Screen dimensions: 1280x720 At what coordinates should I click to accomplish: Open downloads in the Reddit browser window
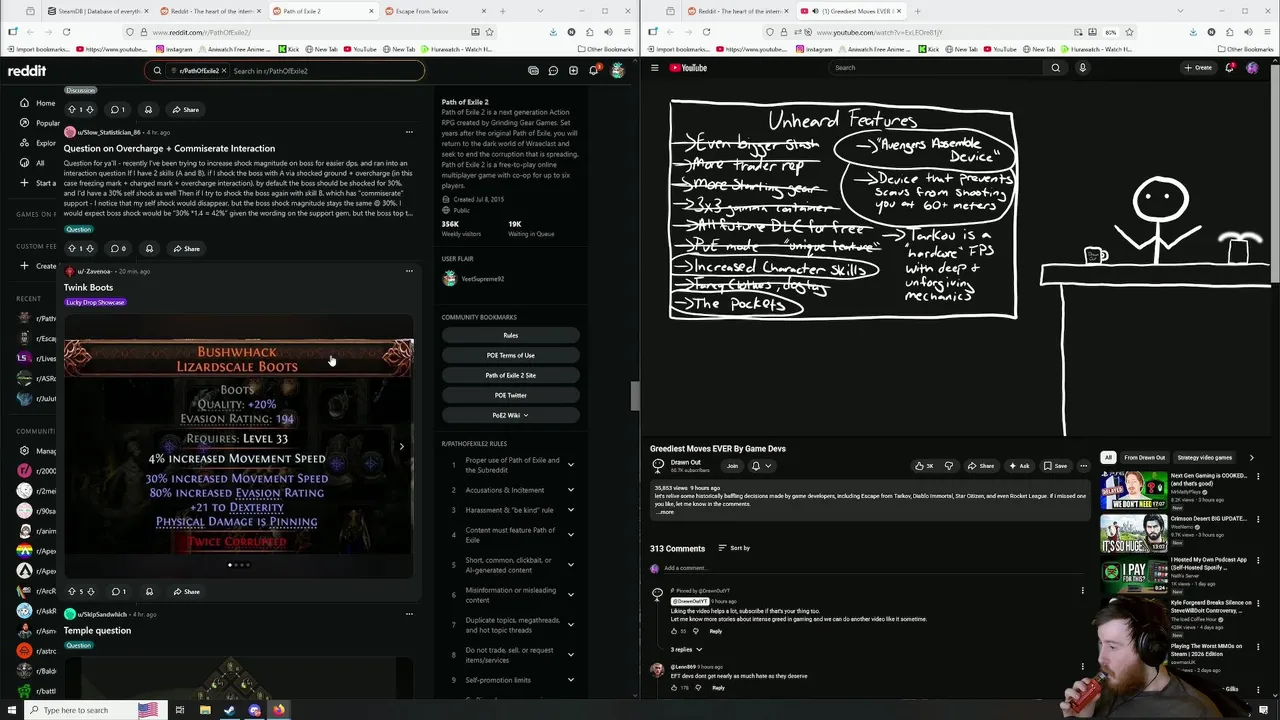coord(553,32)
